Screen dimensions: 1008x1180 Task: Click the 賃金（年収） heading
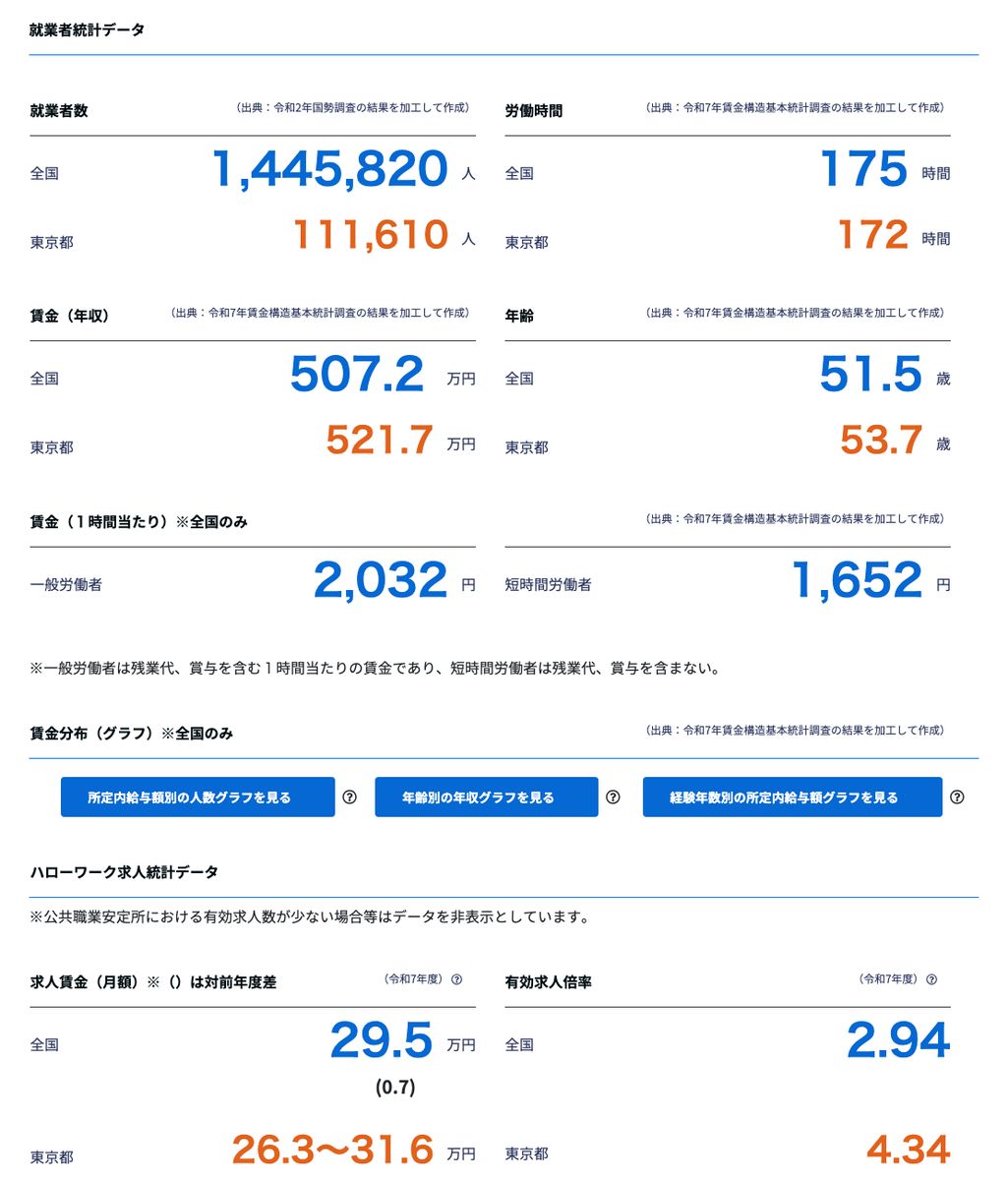(x=70, y=316)
